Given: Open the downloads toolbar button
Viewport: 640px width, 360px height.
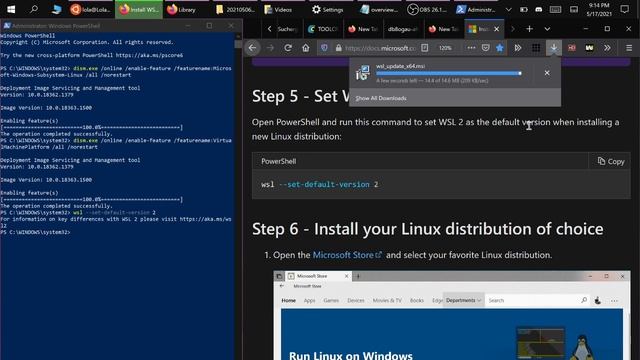Looking at the screenshot, I should (x=554, y=48).
